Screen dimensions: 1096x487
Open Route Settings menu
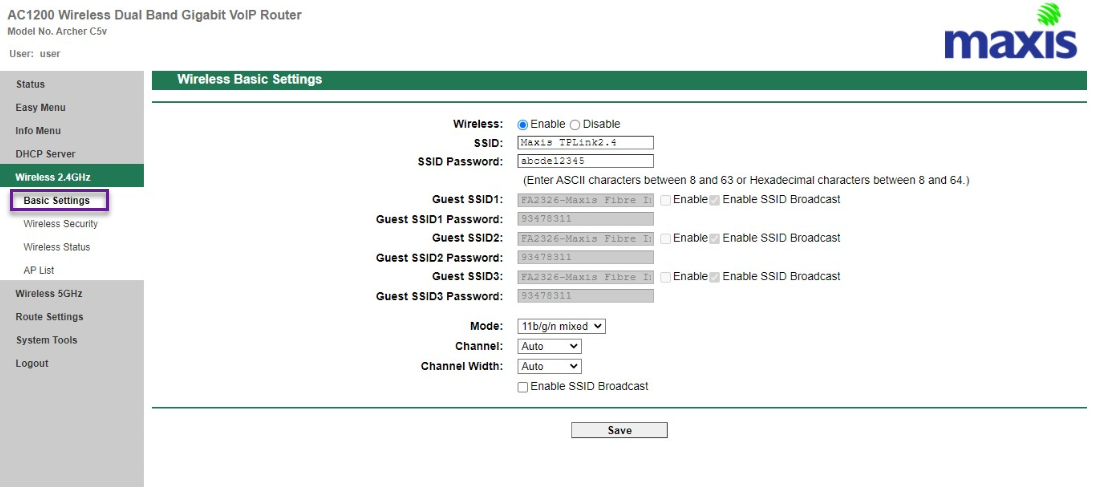pos(50,317)
